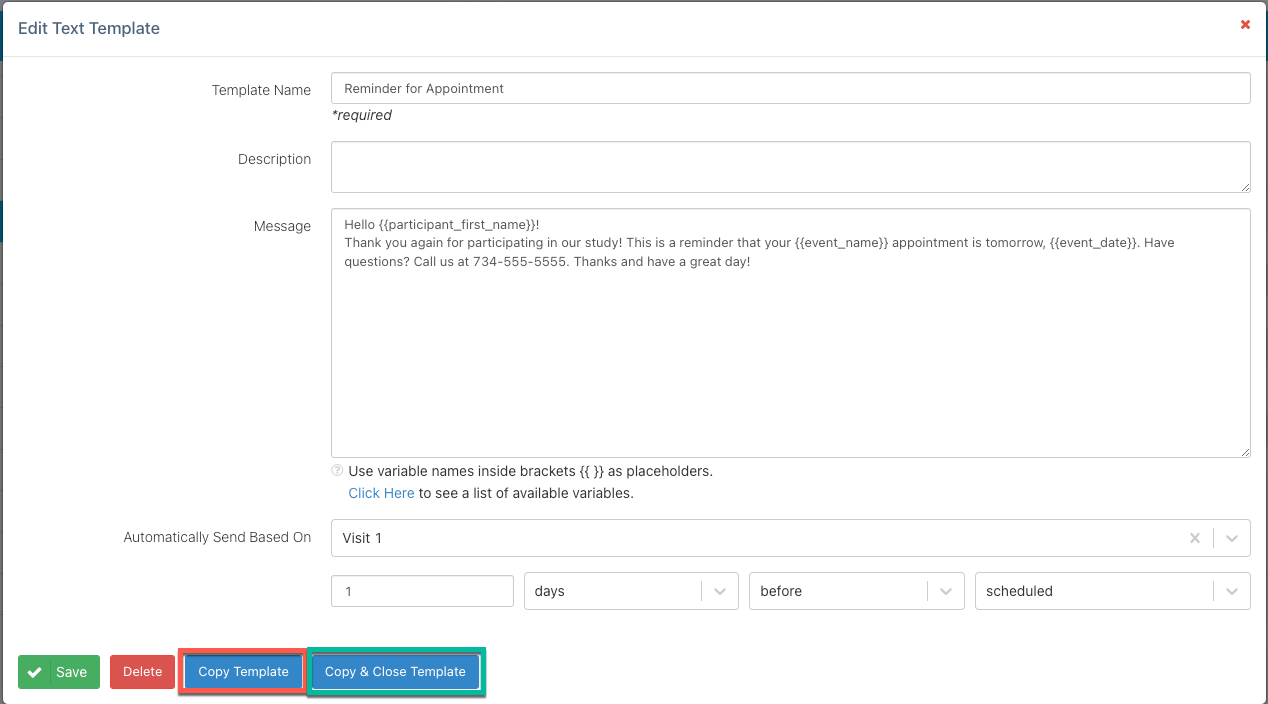
Task: Click the Copy Template button
Action: pyautogui.click(x=243, y=672)
